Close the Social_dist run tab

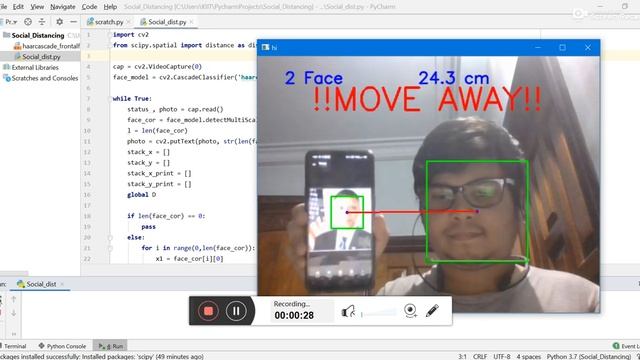62,284
